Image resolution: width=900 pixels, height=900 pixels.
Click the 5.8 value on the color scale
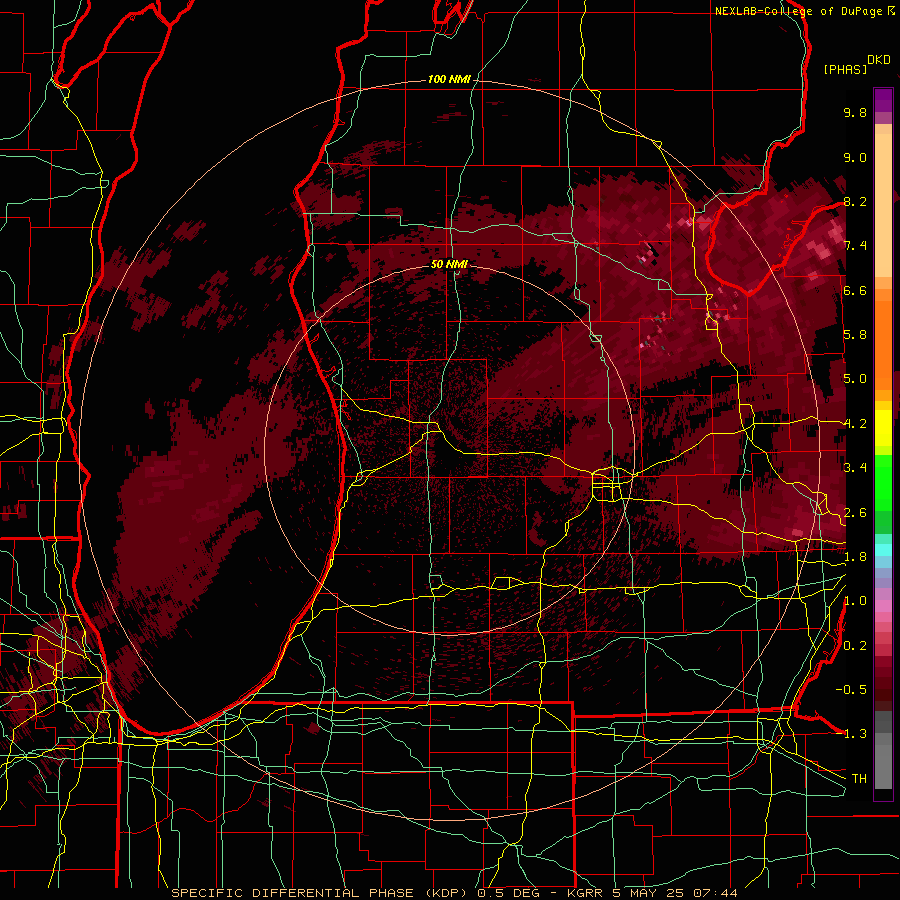[855, 335]
